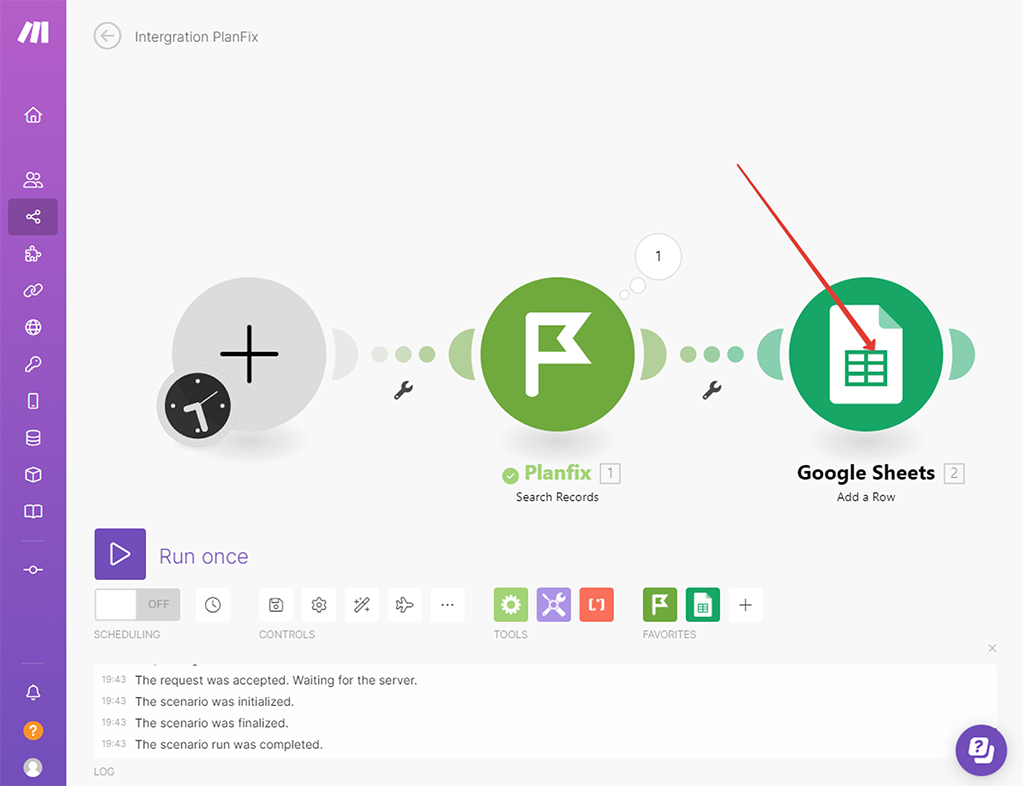1024x786 pixels.
Task: Open the schedule settings clock button
Action: point(213,605)
